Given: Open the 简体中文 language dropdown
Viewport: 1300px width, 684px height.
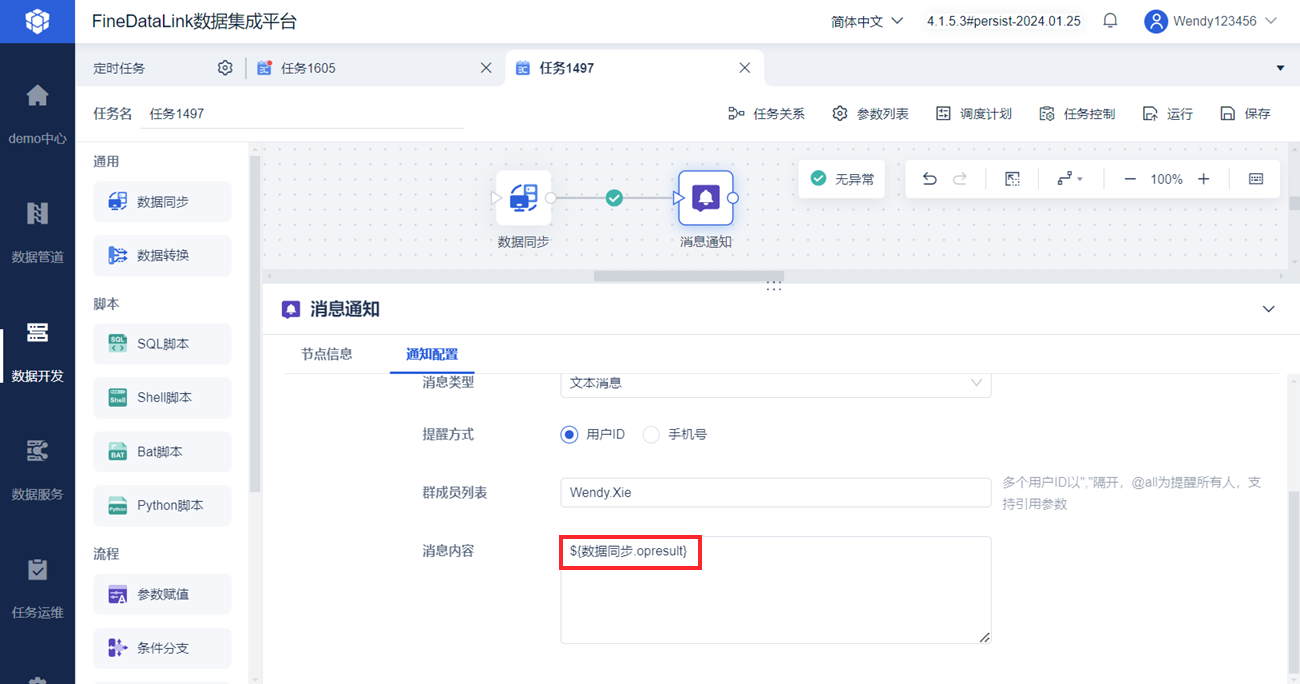Looking at the screenshot, I should [x=867, y=21].
